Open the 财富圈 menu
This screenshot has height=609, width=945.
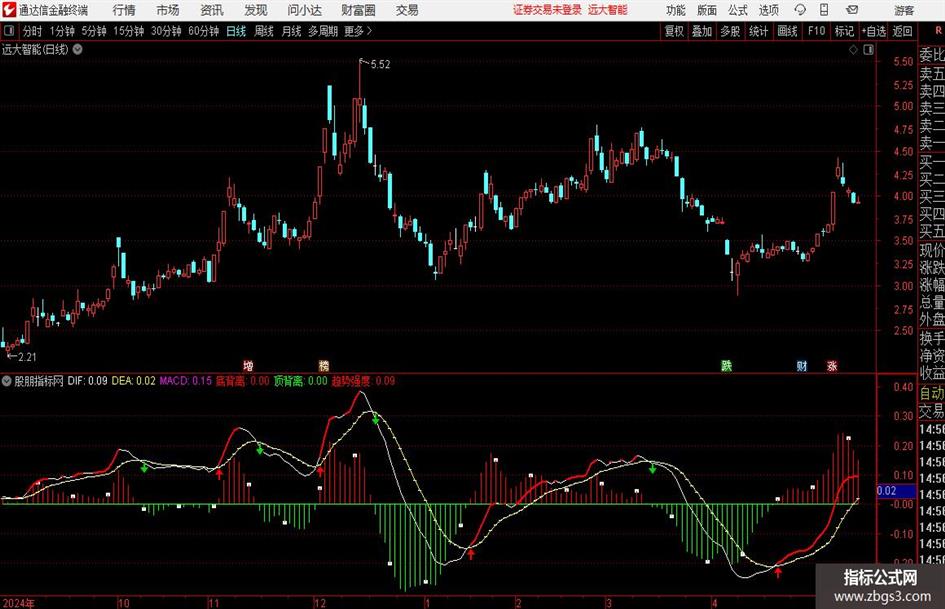tap(358, 10)
